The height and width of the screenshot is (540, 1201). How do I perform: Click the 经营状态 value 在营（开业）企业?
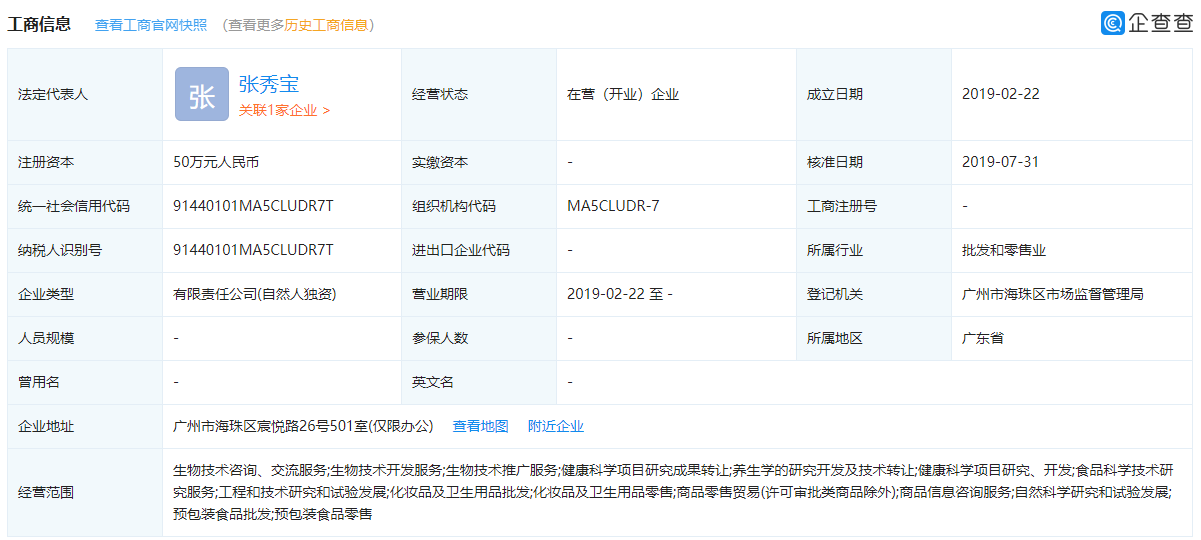point(622,94)
